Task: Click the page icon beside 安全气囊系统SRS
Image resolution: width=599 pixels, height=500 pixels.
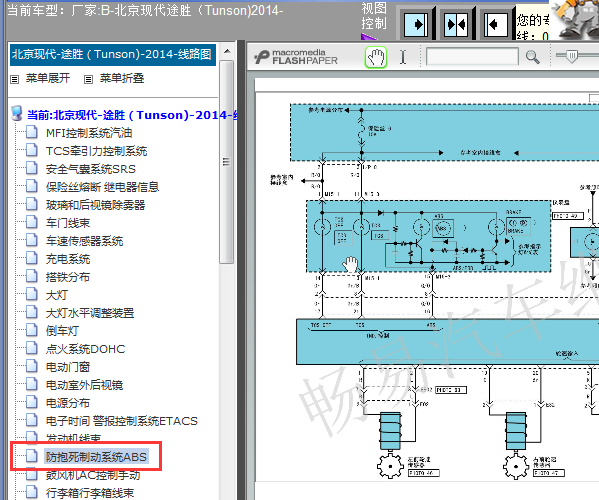Action: [x=32, y=168]
